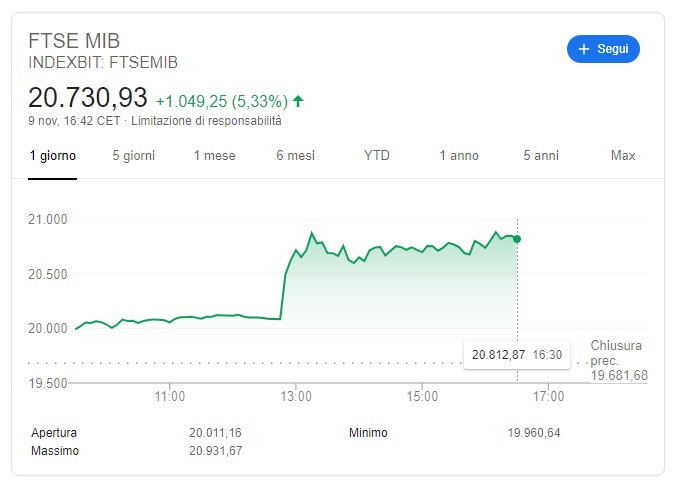Click the Minimo value 19.960,64

(534, 432)
